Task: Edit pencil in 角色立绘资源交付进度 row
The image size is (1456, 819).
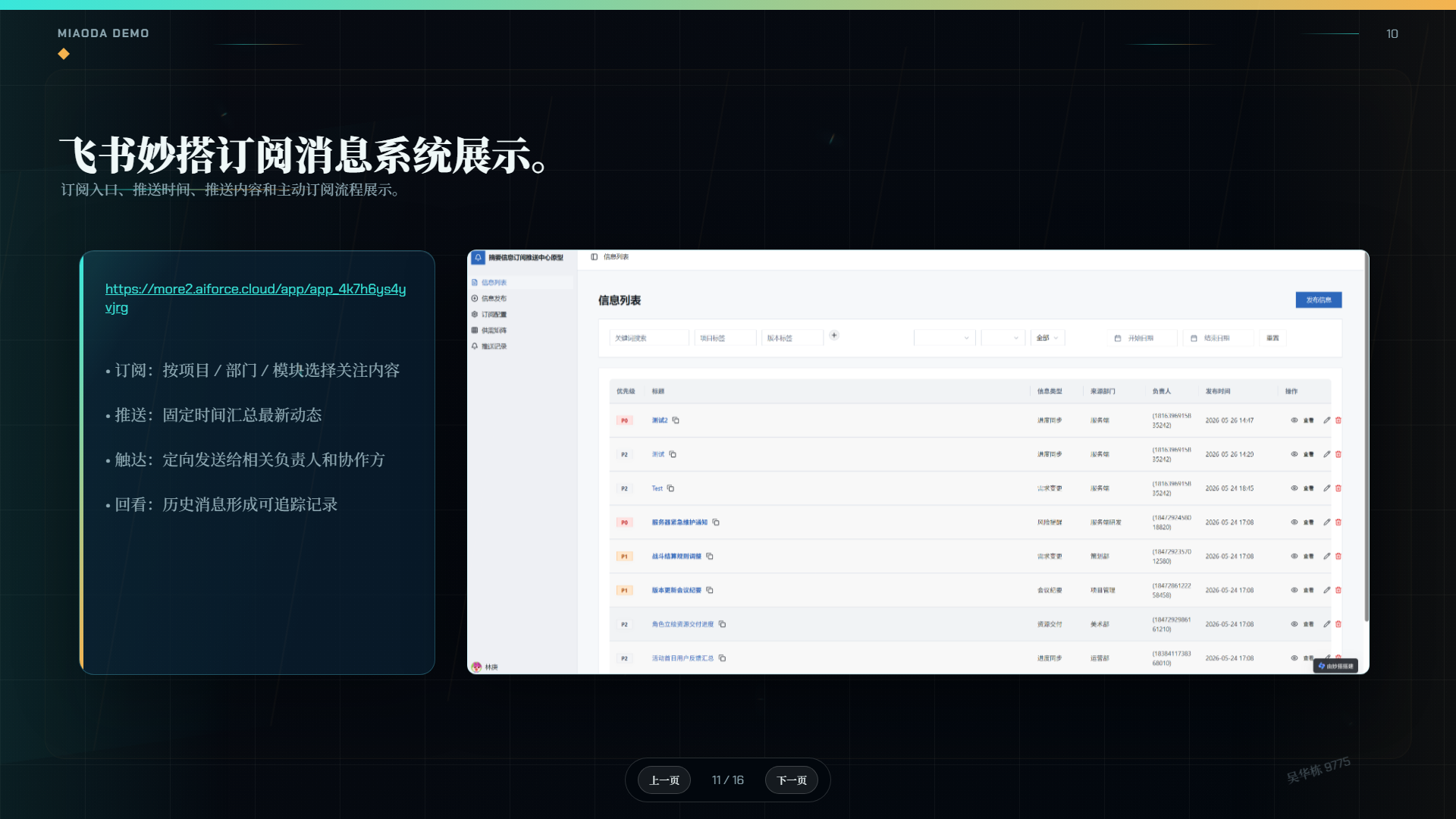Action: point(1327,624)
